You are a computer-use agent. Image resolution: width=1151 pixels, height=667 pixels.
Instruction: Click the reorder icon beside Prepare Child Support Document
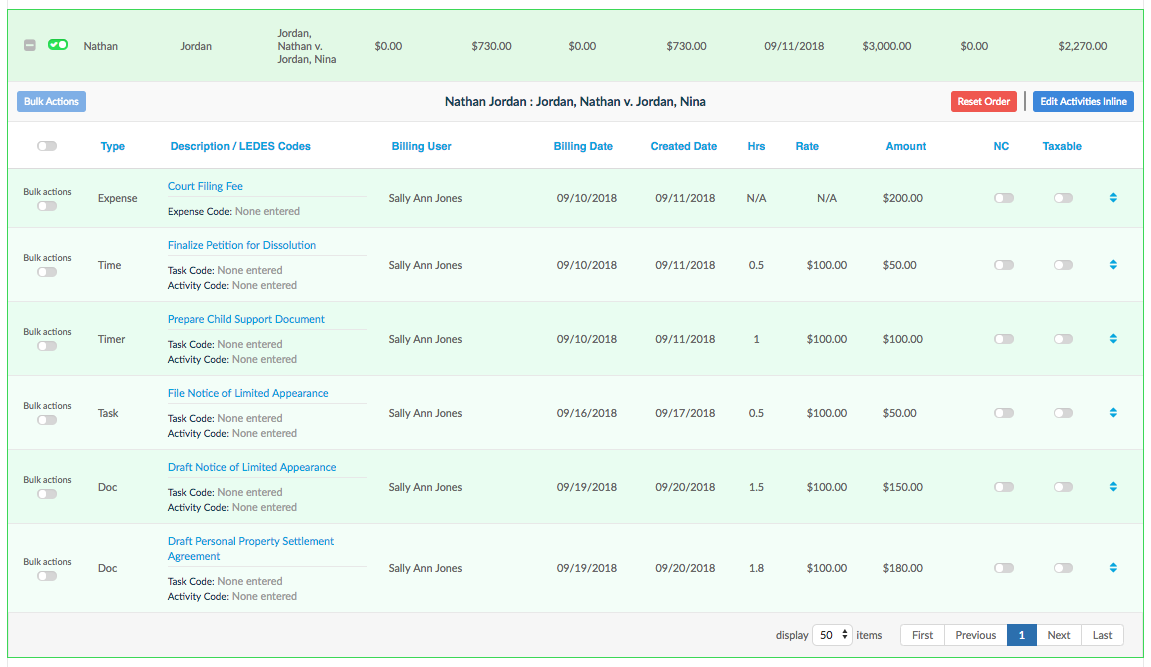1113,339
